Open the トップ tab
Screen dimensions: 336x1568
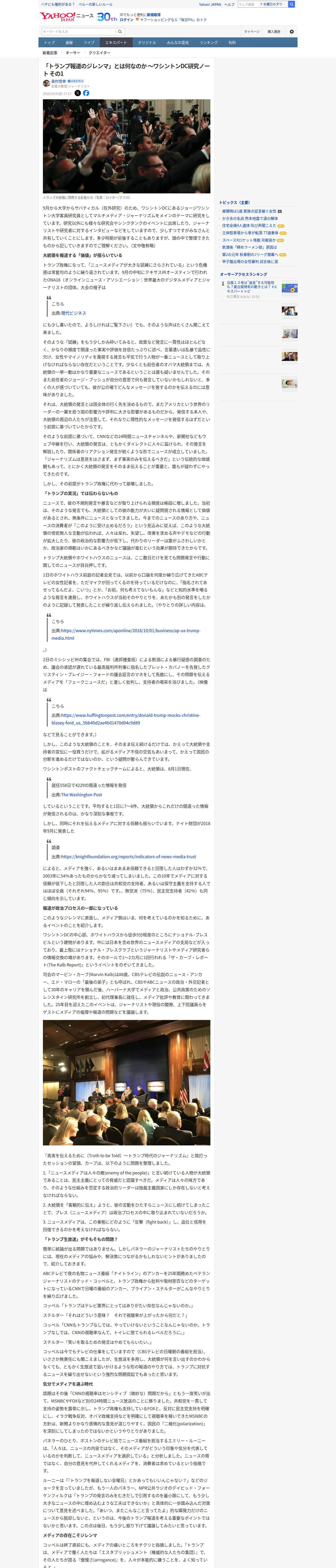click(49, 43)
